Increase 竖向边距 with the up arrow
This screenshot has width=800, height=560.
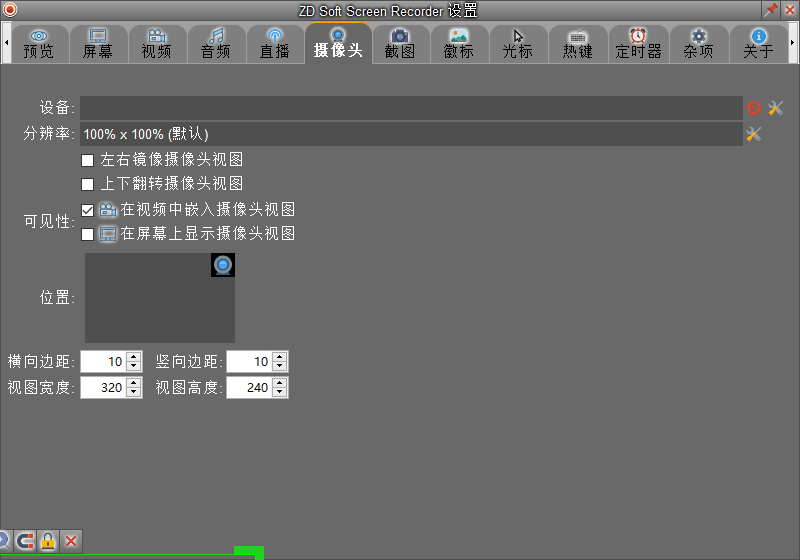tap(280, 357)
